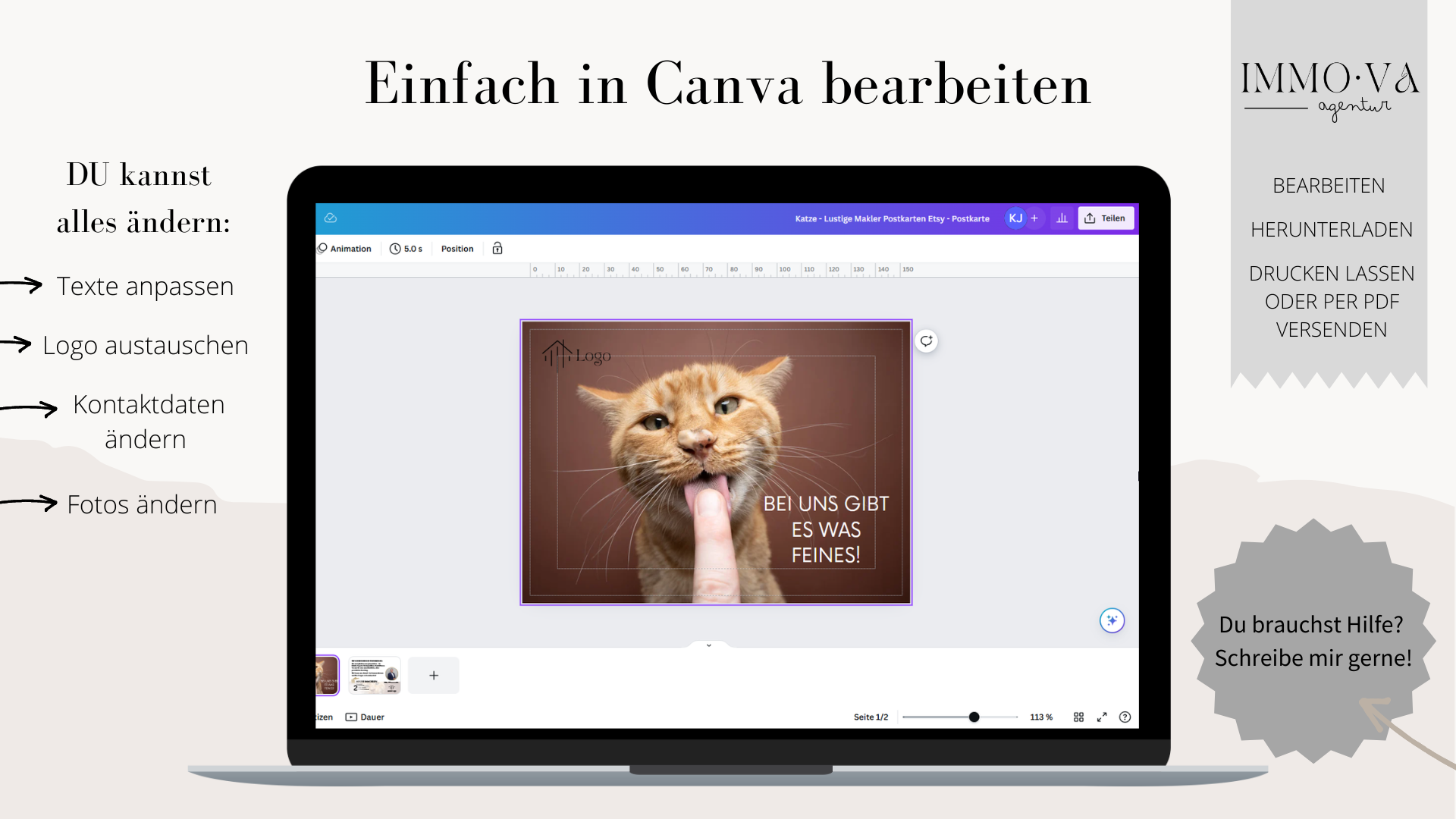Viewport: 1456px width, 819px height.
Task: Enter fullscreen presentation mode
Action: (x=1102, y=717)
